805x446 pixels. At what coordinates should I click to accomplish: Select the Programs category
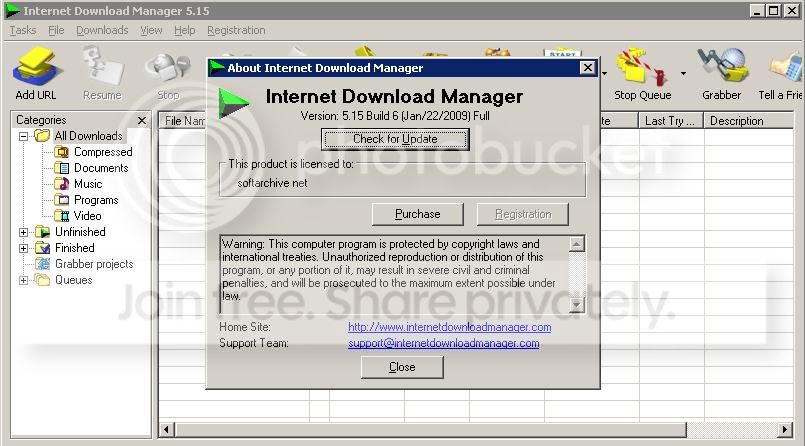click(x=96, y=200)
